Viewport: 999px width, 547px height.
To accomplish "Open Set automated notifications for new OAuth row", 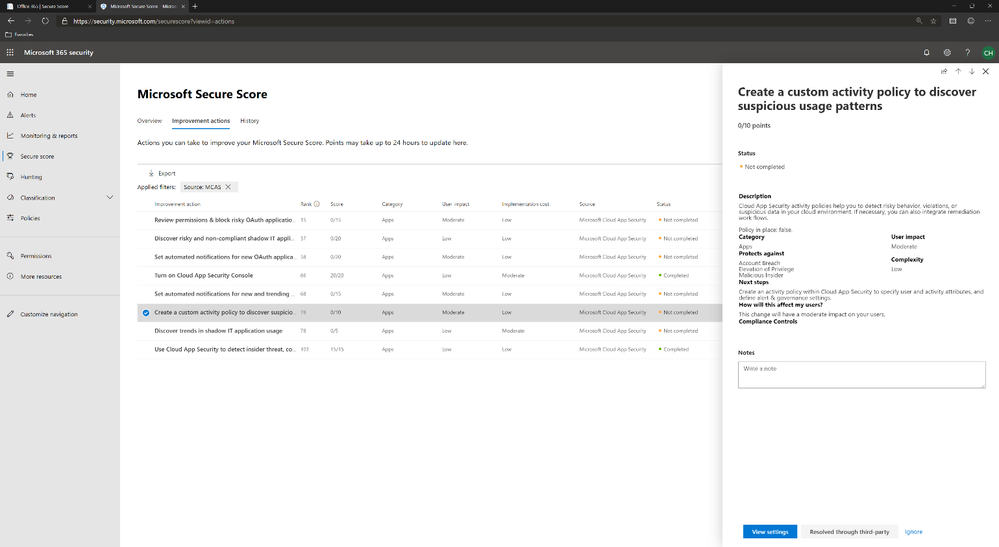I will (x=429, y=257).
